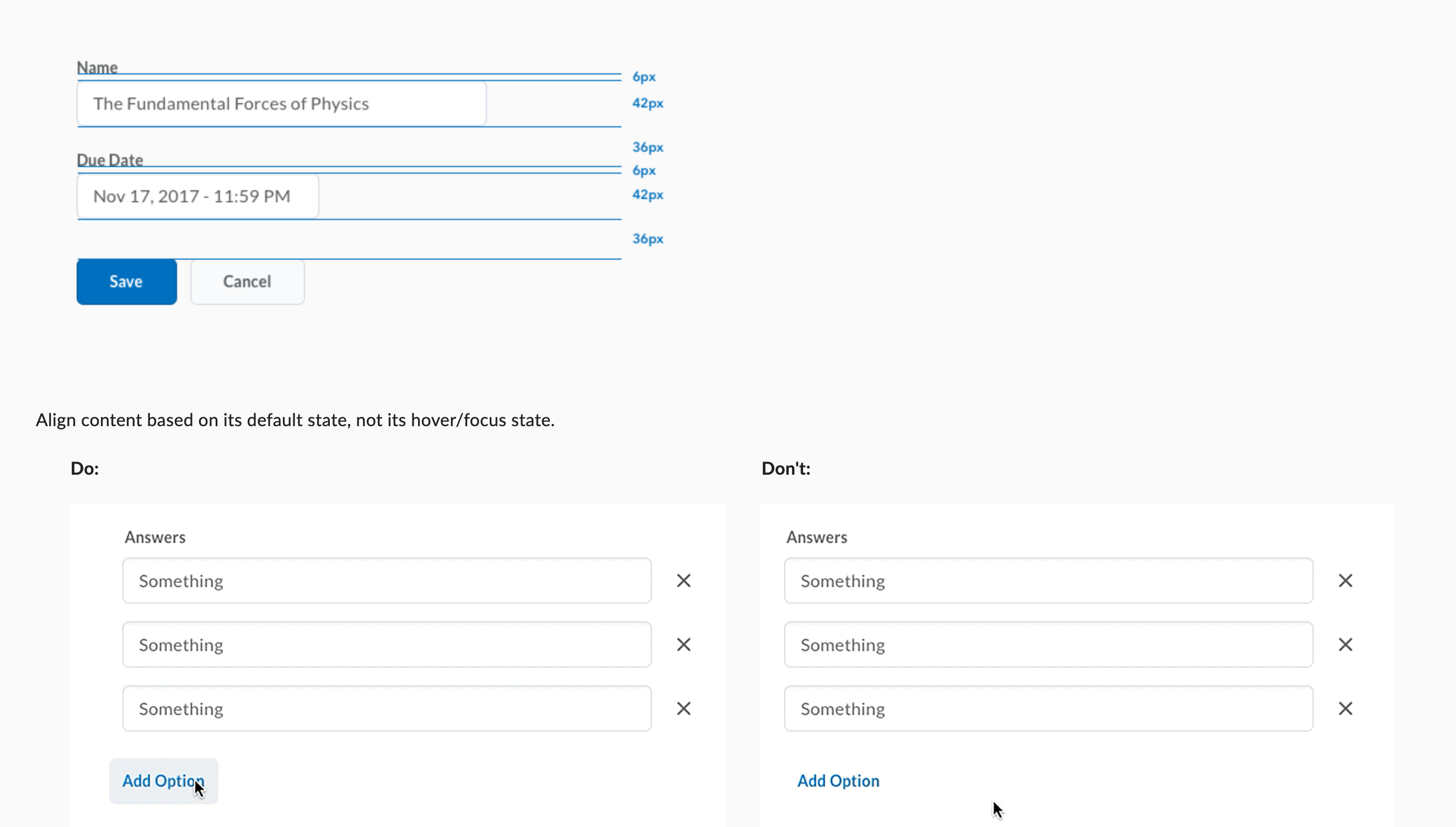Click the sentence about aligning content default state
The width and height of the screenshot is (1456, 827).
coord(296,420)
